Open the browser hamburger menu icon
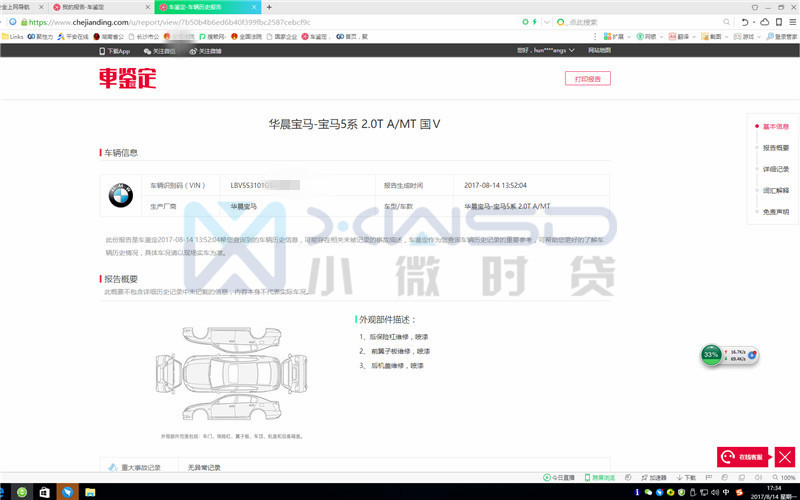Screen dimensions: 800x500 click(791, 21)
